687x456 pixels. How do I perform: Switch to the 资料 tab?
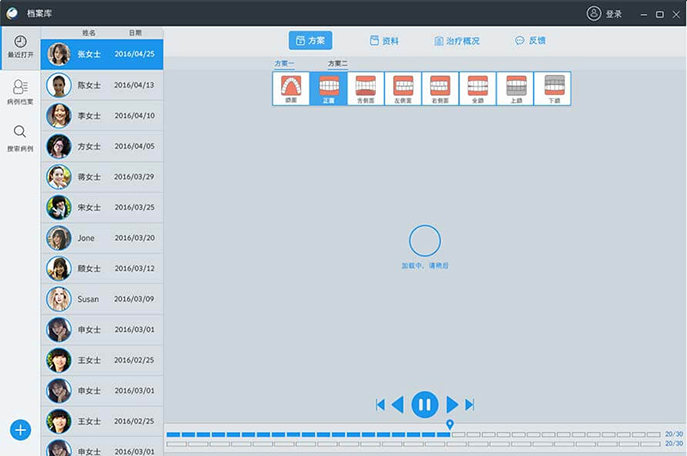(x=383, y=41)
